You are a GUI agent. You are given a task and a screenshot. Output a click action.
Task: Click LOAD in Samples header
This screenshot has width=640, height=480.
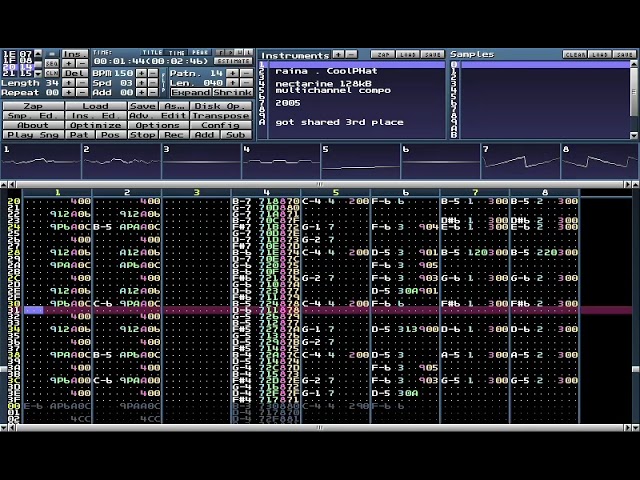600,54
